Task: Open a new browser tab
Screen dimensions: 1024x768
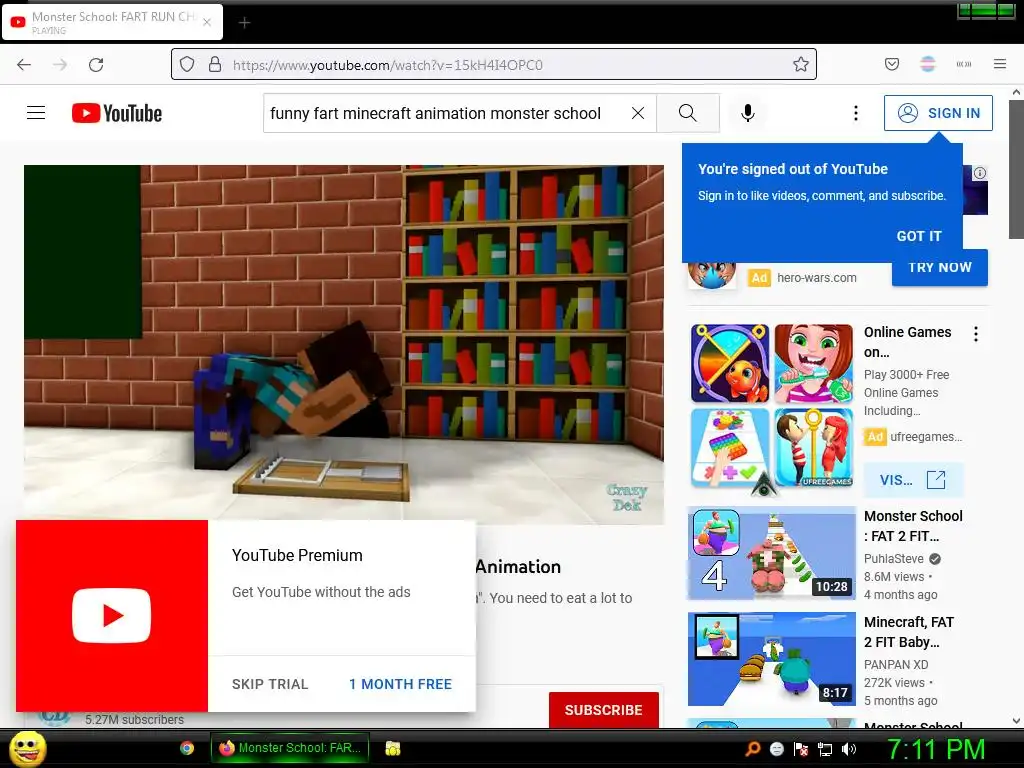Action: [x=244, y=23]
